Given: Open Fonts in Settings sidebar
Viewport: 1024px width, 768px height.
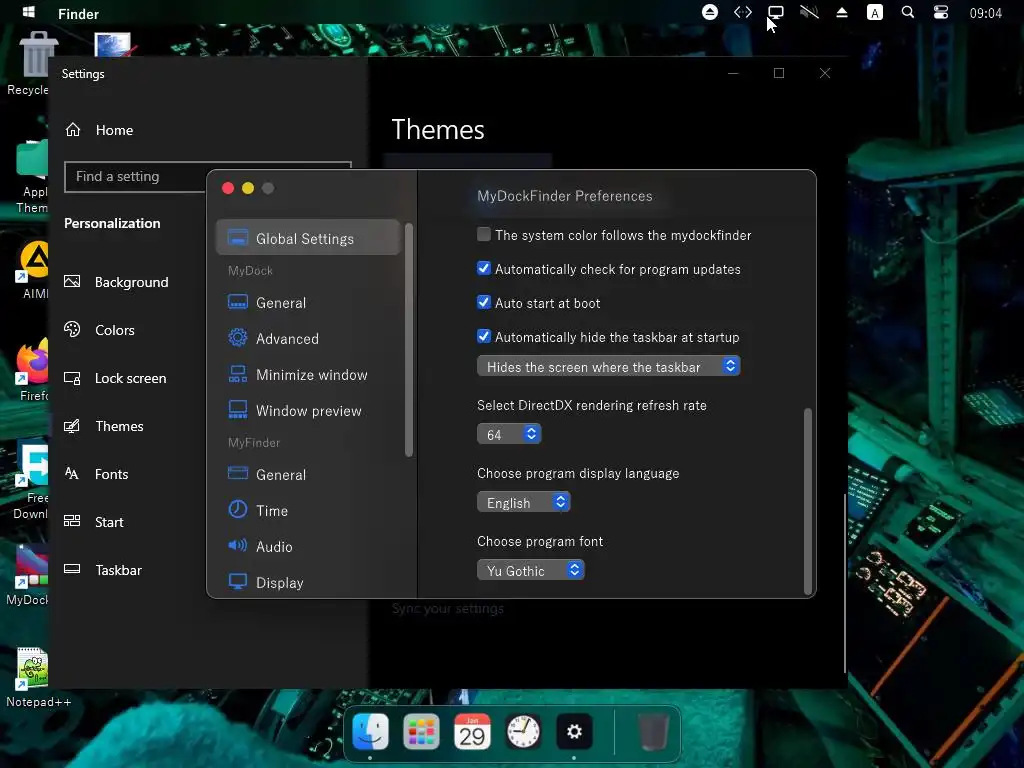Looking at the screenshot, I should [111, 474].
